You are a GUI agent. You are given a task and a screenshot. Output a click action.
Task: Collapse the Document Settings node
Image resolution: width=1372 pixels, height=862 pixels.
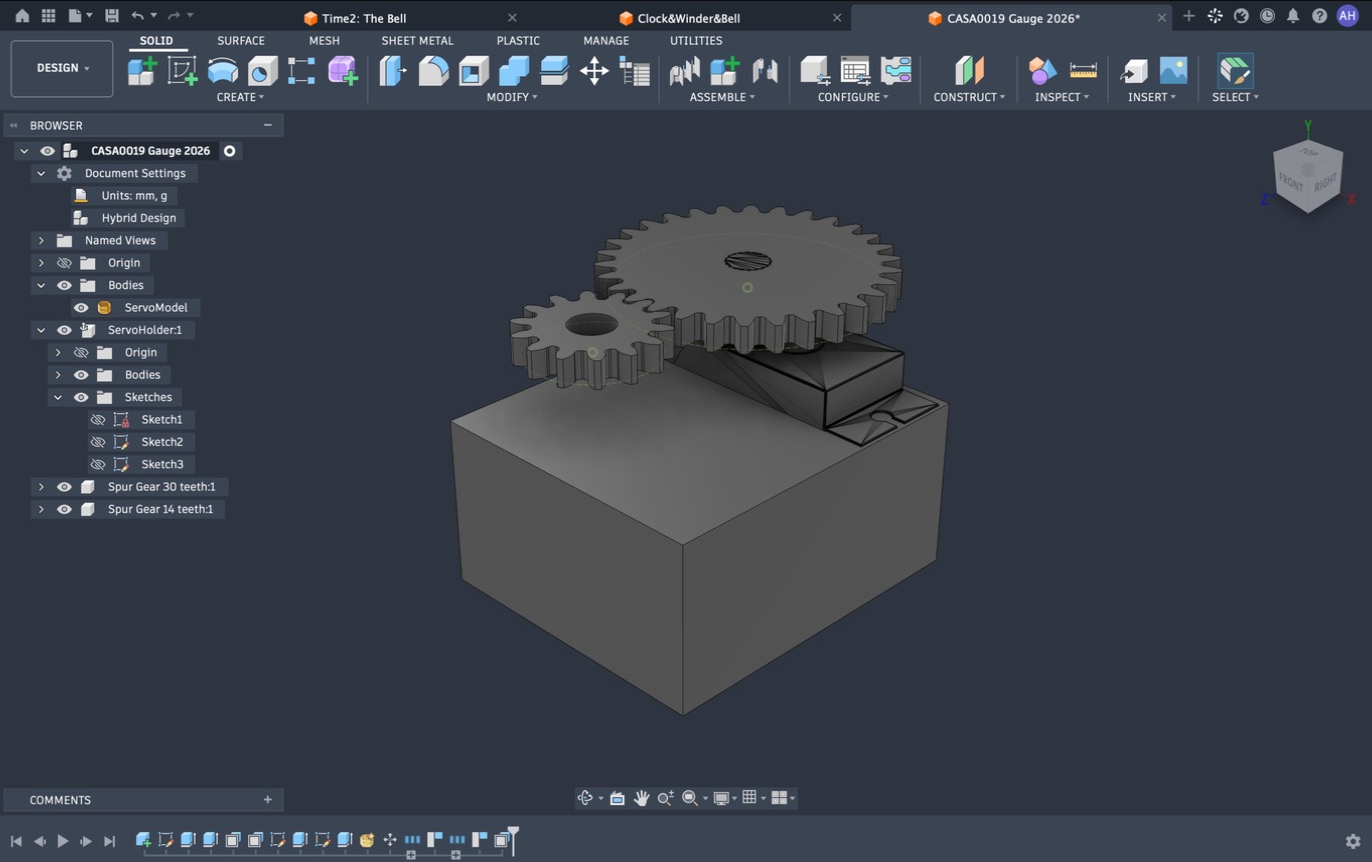(41, 173)
